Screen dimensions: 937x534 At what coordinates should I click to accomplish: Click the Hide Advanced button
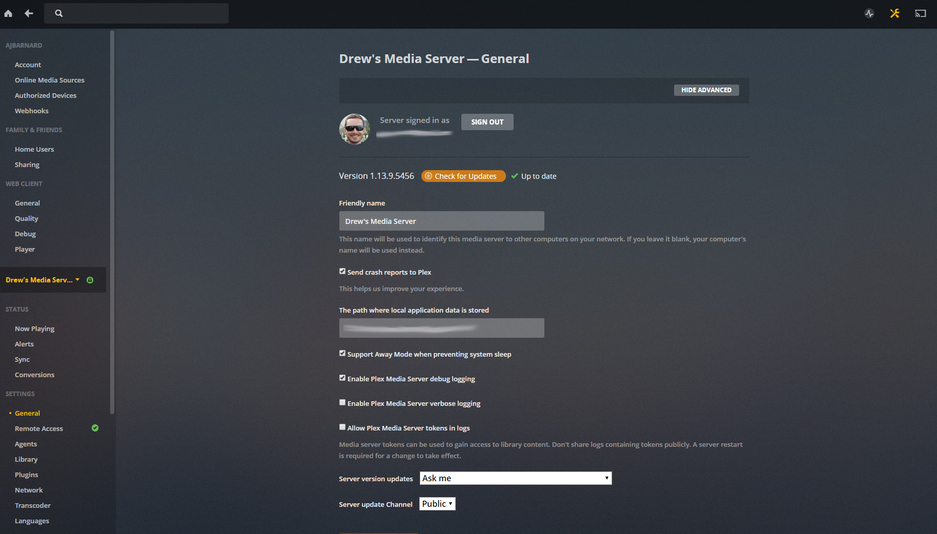pos(706,90)
